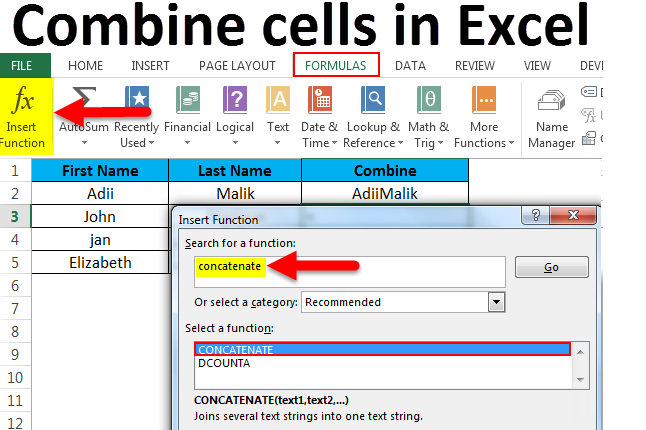Switch to the REVIEW tab
The width and height of the screenshot is (646, 430).
475,65
